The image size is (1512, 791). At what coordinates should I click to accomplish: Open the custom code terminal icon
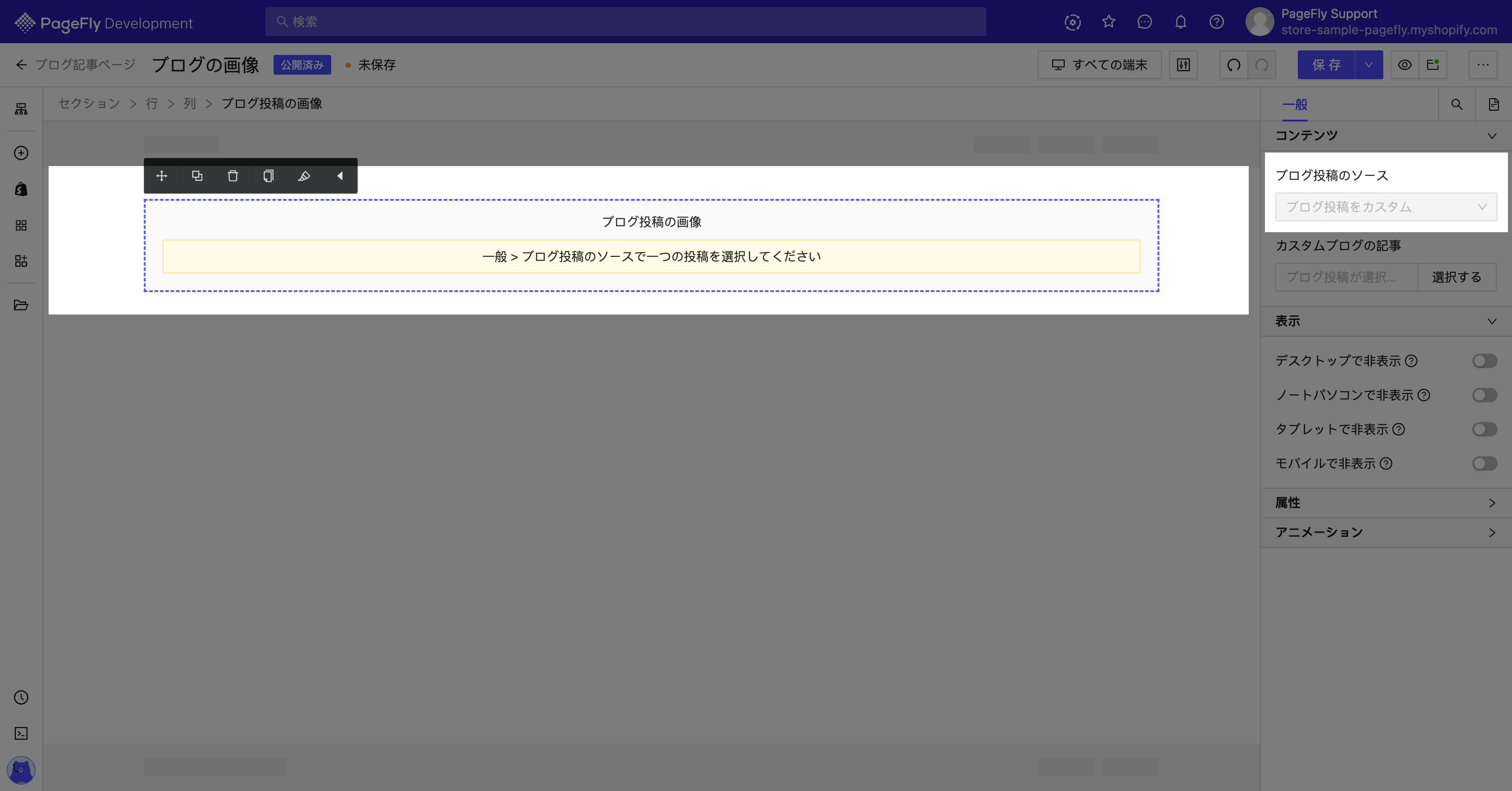(21, 733)
